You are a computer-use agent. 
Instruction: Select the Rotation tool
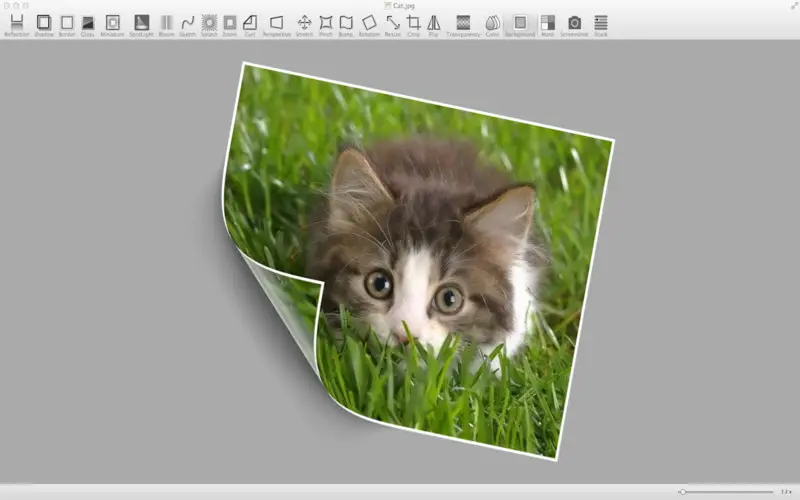click(369, 26)
